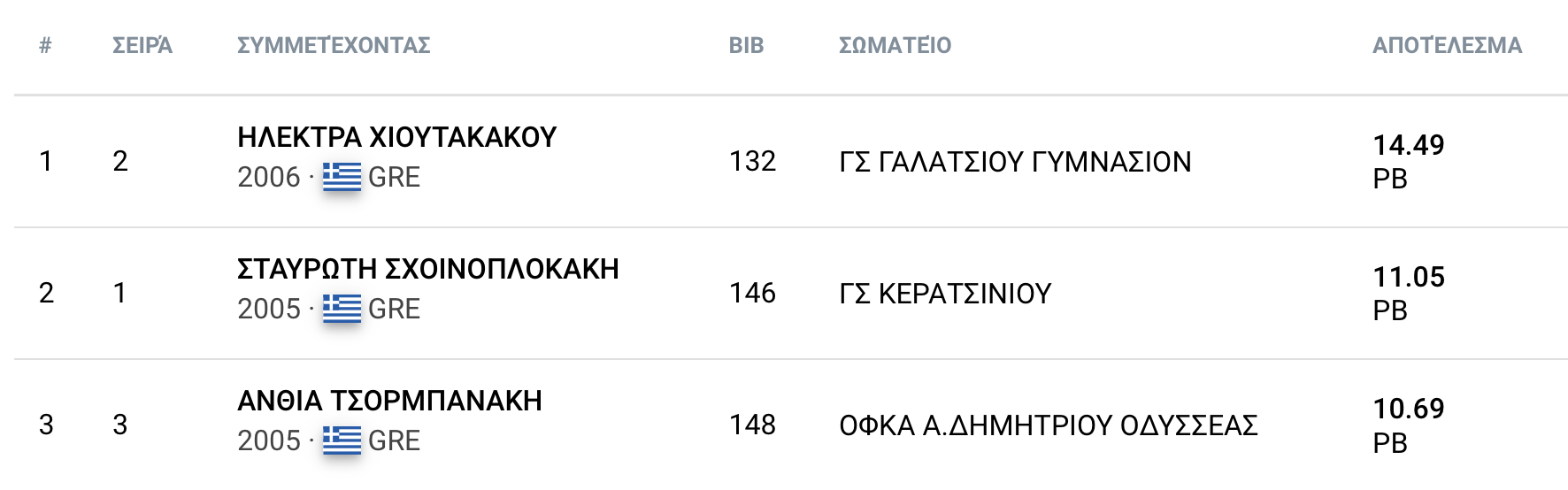Click the Greek flag beside ΗΛΕΚΤΡΑ ΧΙΟΥΤΑΚΑΚΟΥ
Viewport: 1568px width, 490px height.
click(342, 177)
